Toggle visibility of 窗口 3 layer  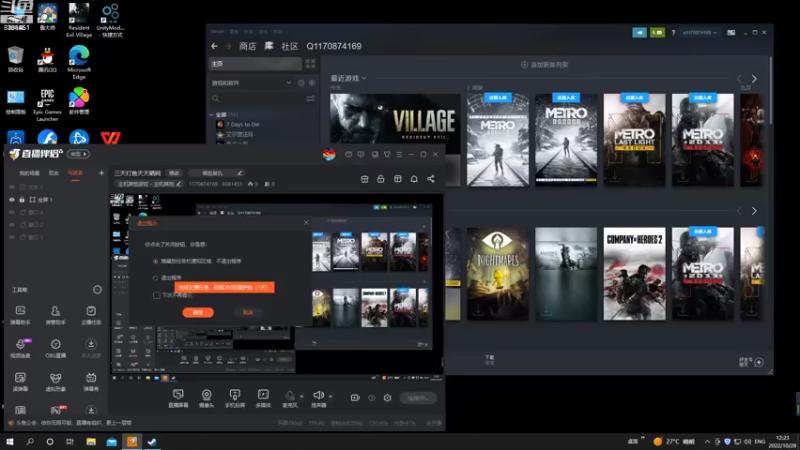coord(12,237)
